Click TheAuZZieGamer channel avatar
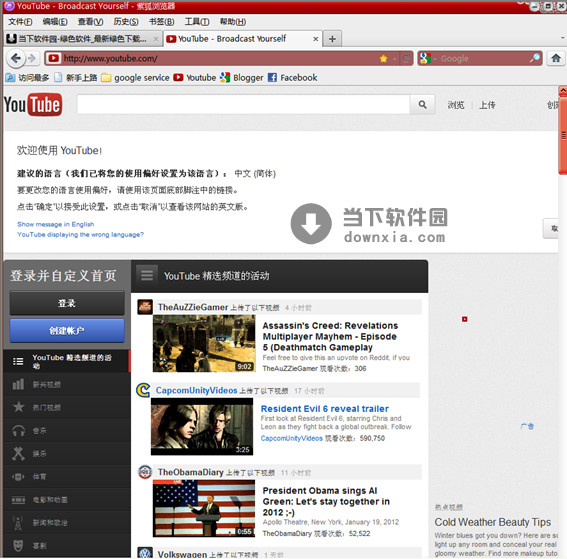This screenshot has width=567, height=559. [145, 307]
